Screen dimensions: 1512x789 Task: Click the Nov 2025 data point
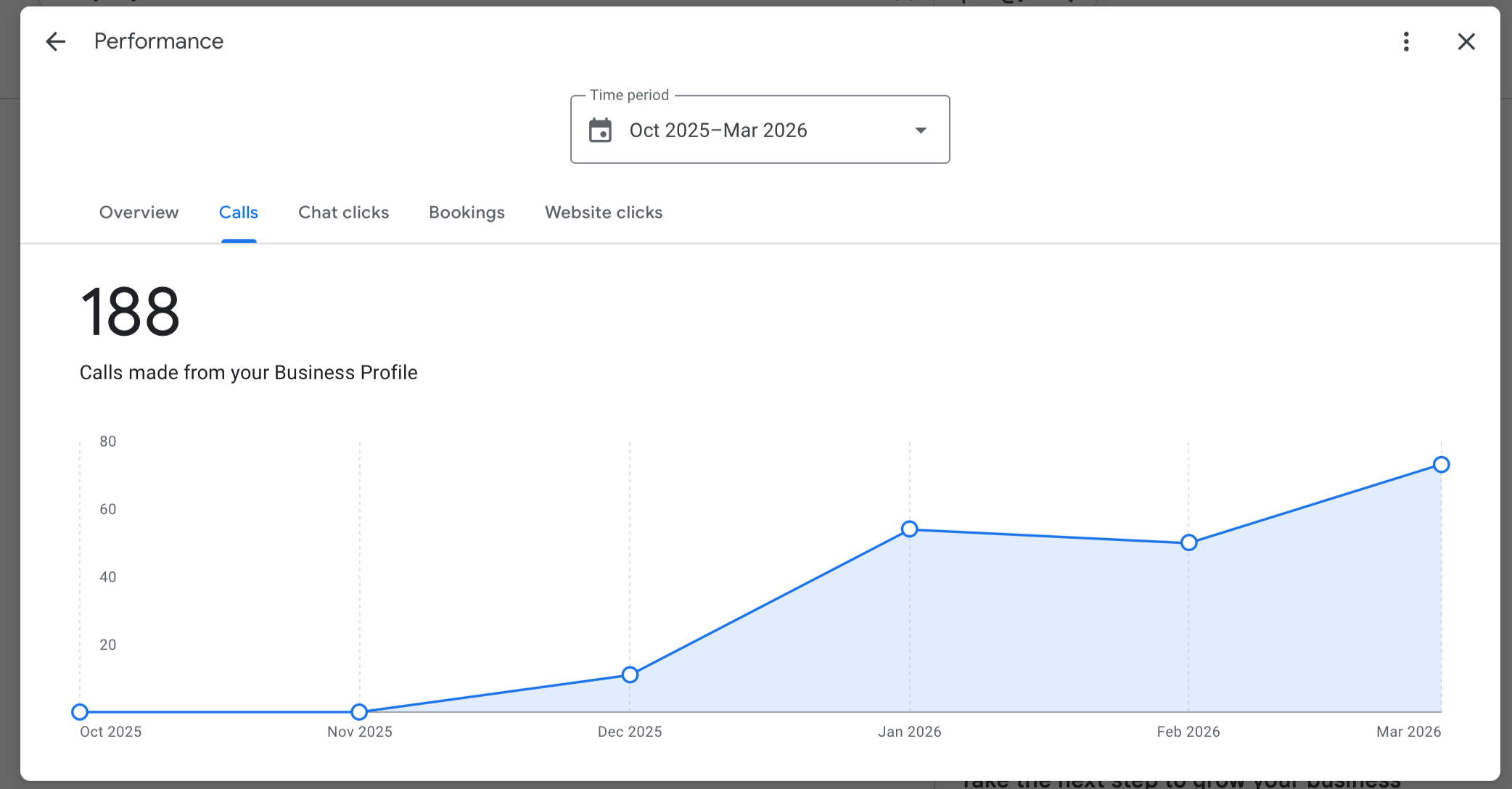(359, 712)
